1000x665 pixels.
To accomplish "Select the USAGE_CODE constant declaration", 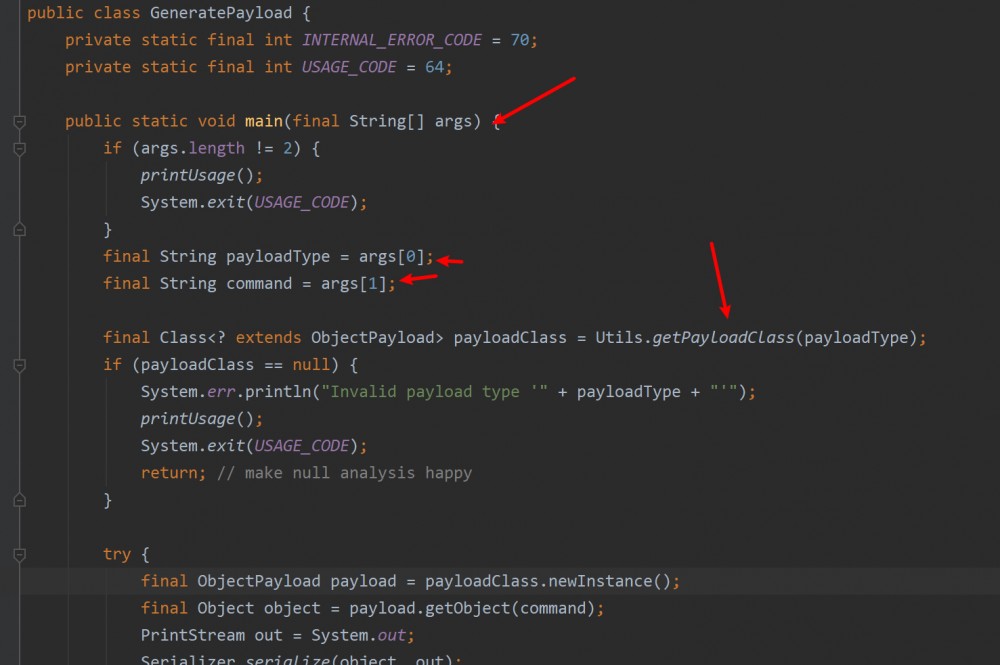I will pos(348,67).
